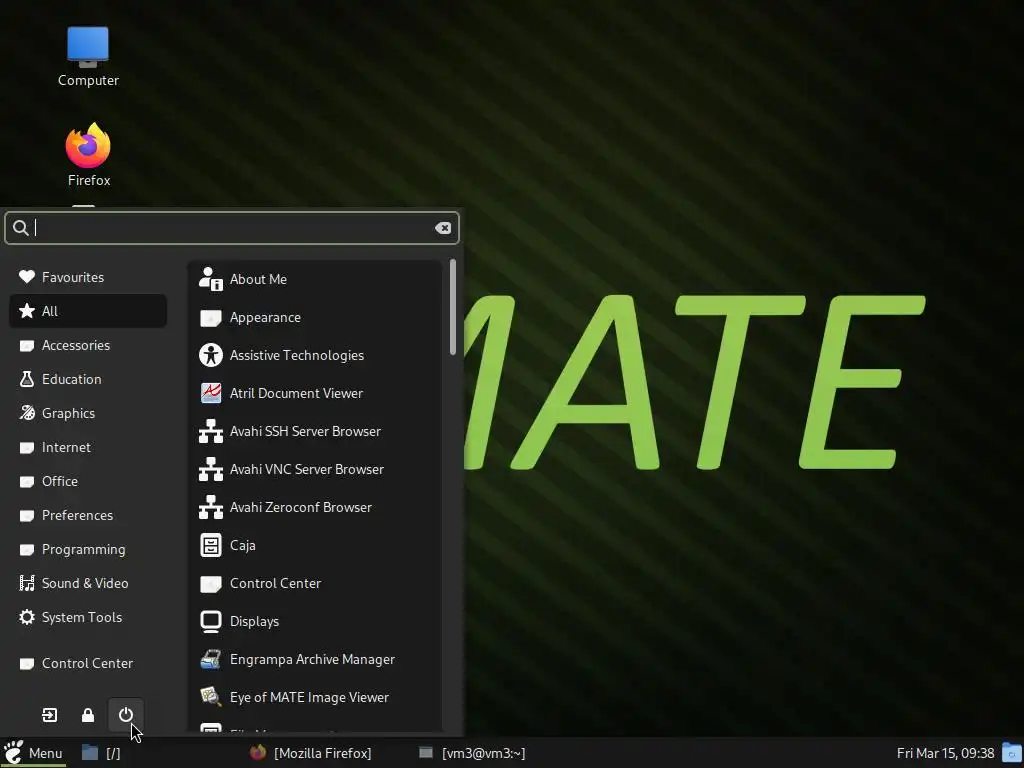Click the Eye of MATE Image Viewer icon
Image resolution: width=1024 pixels, height=768 pixels.
[210, 697]
